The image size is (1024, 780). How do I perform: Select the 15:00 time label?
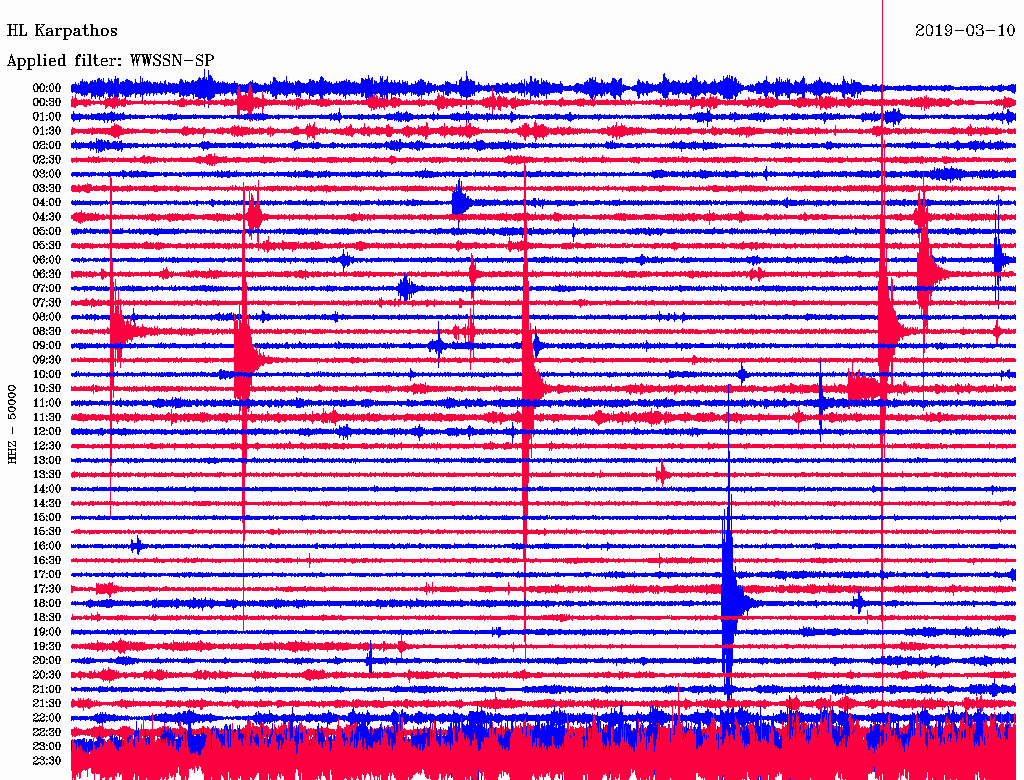[47, 517]
